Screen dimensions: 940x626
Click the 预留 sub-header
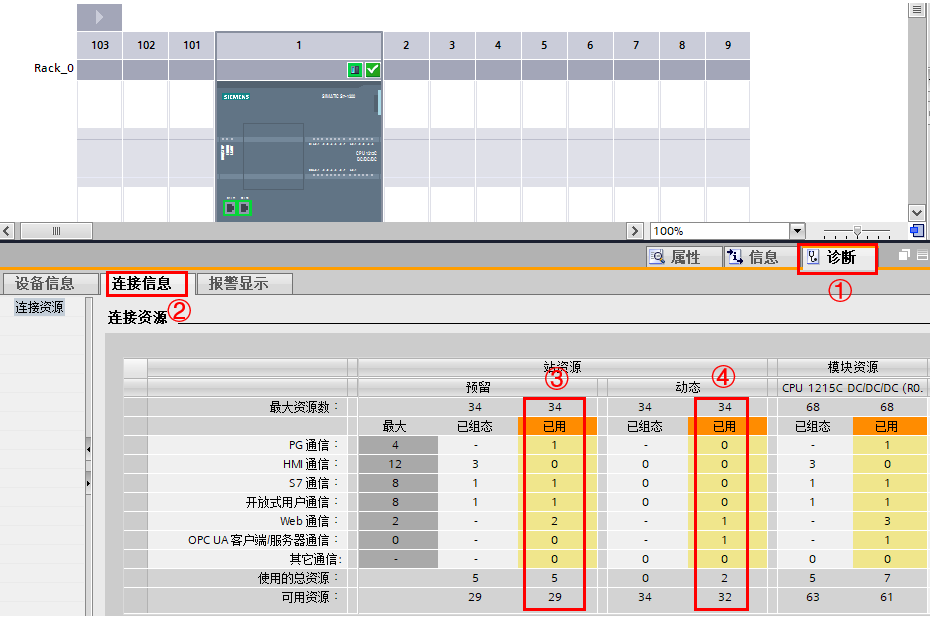478,387
